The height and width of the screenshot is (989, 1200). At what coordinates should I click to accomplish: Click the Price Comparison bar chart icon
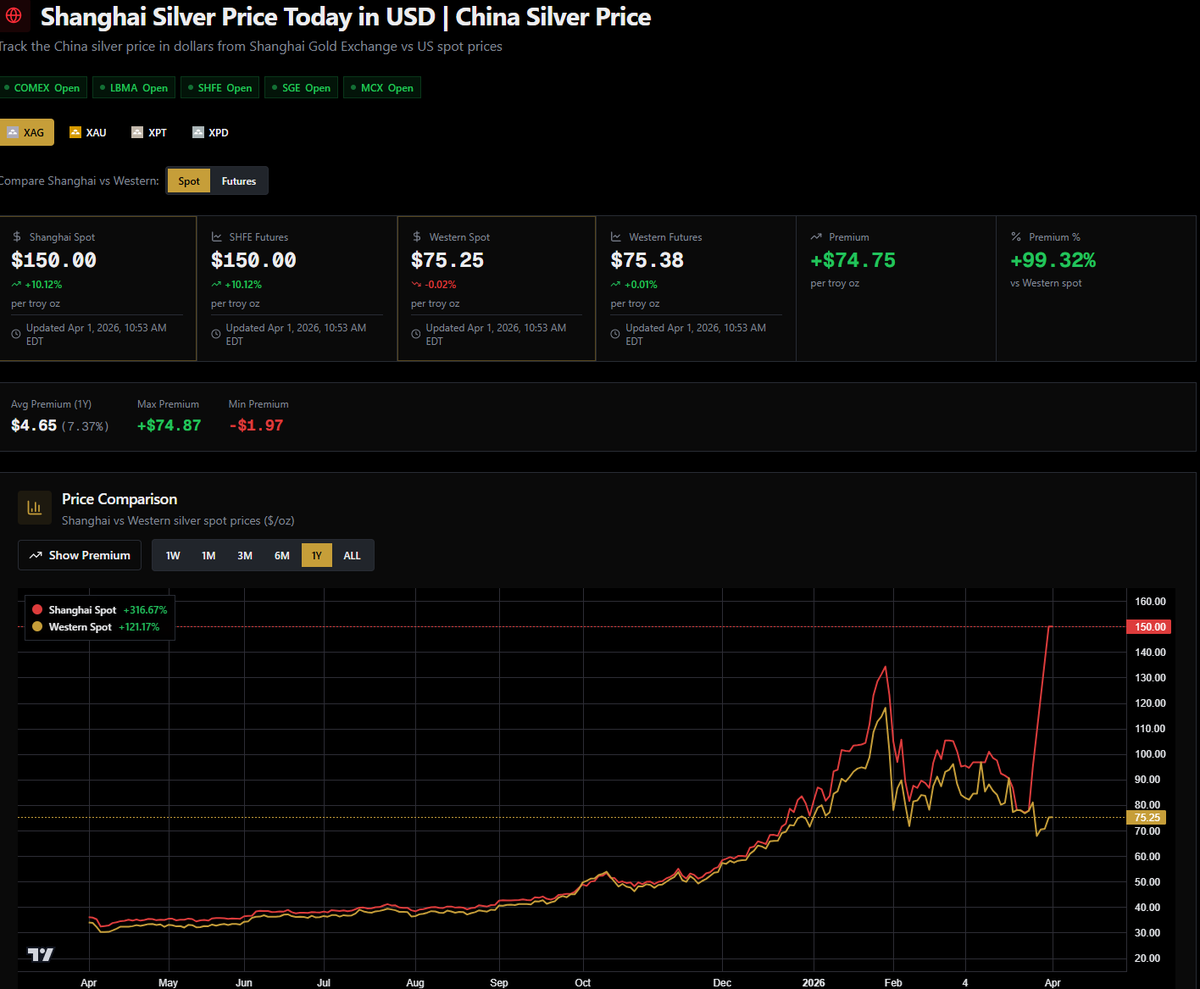click(35, 507)
